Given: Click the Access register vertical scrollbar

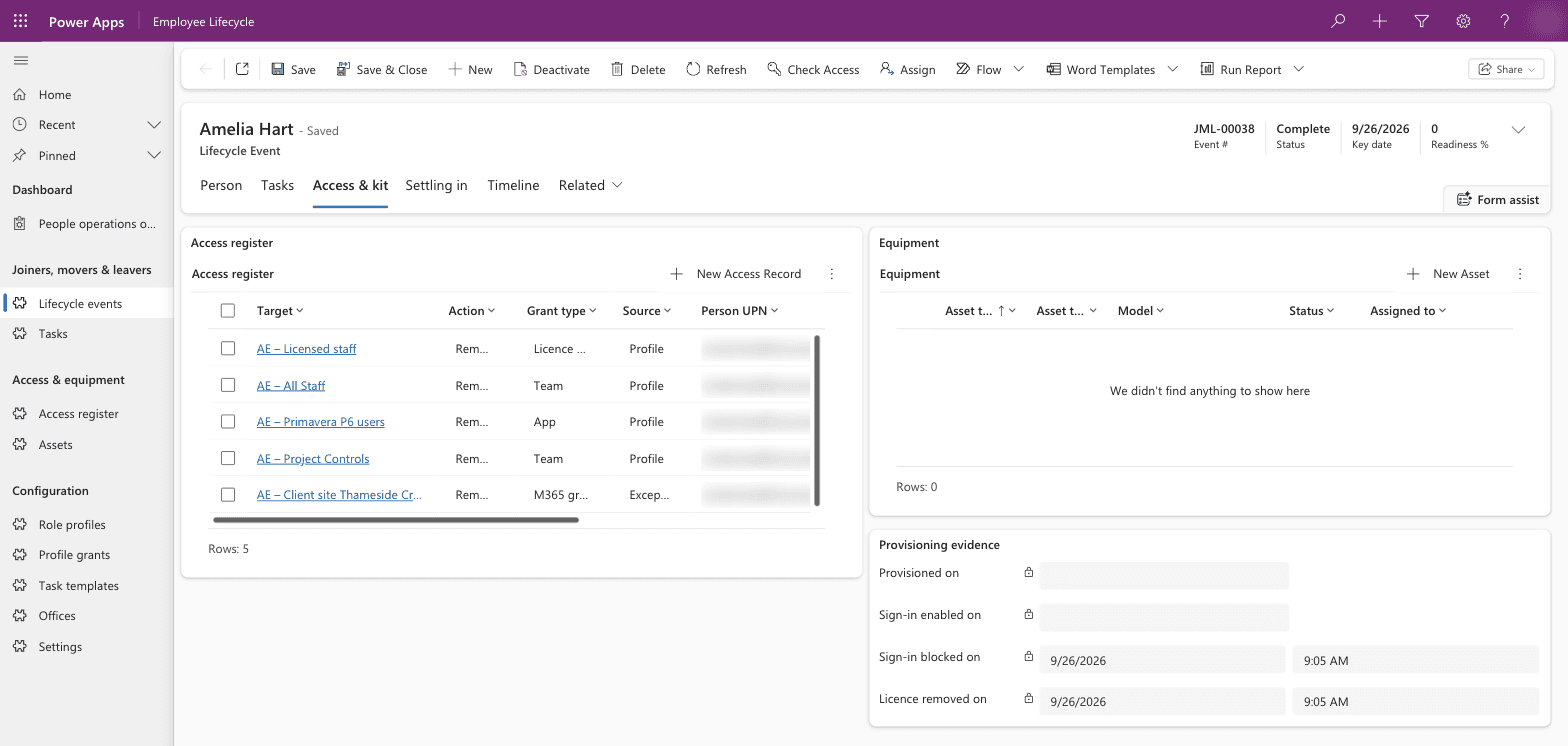Looking at the screenshot, I should [818, 421].
